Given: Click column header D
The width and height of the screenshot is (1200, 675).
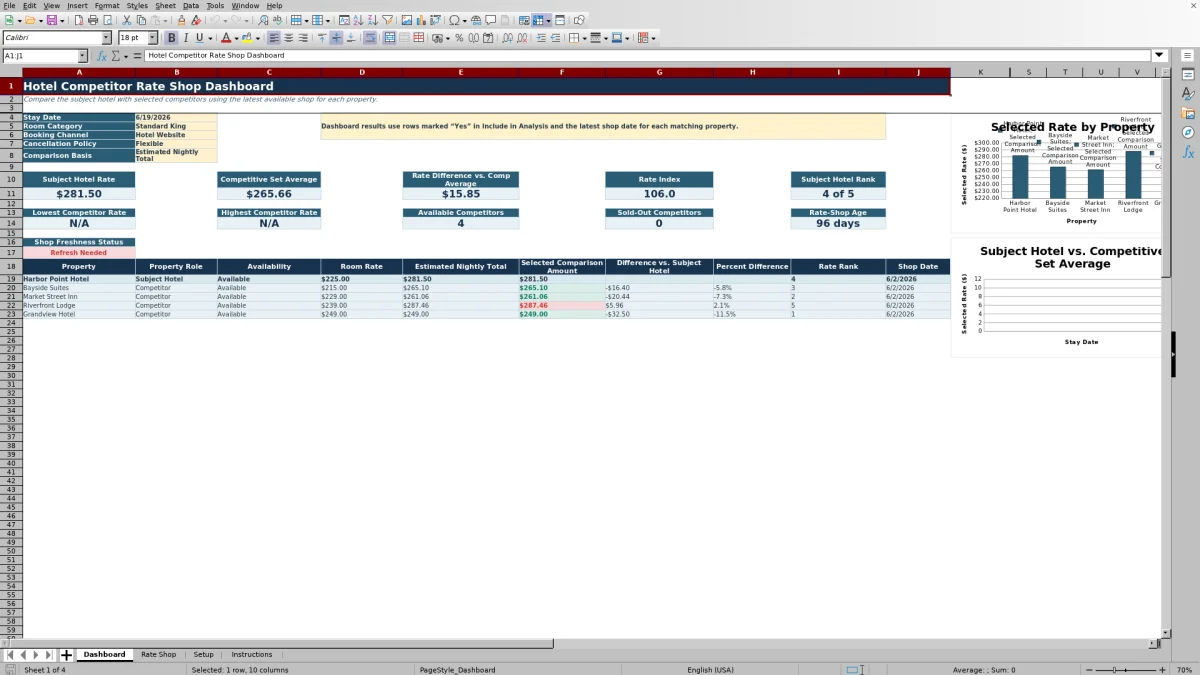Looking at the screenshot, I should 362,72.
